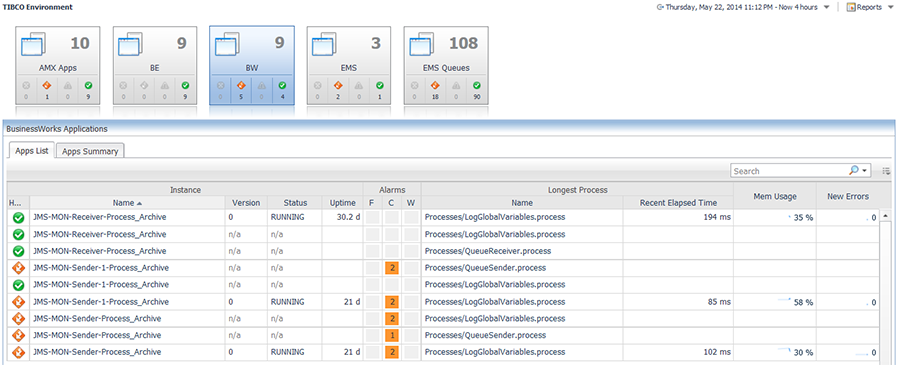Click the 30.2 d uptime value
900x365 pixels.
pyautogui.click(x=347, y=218)
